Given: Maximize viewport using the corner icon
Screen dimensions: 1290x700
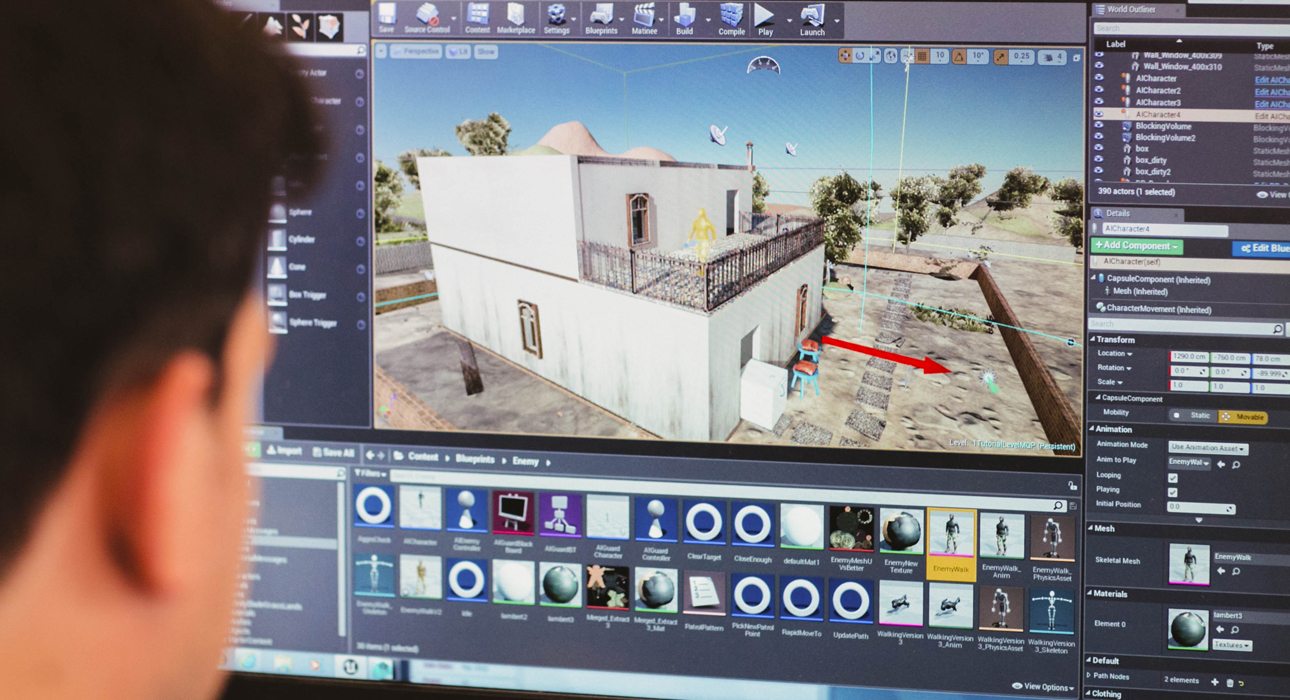Looking at the screenshot, I should click(1076, 58).
